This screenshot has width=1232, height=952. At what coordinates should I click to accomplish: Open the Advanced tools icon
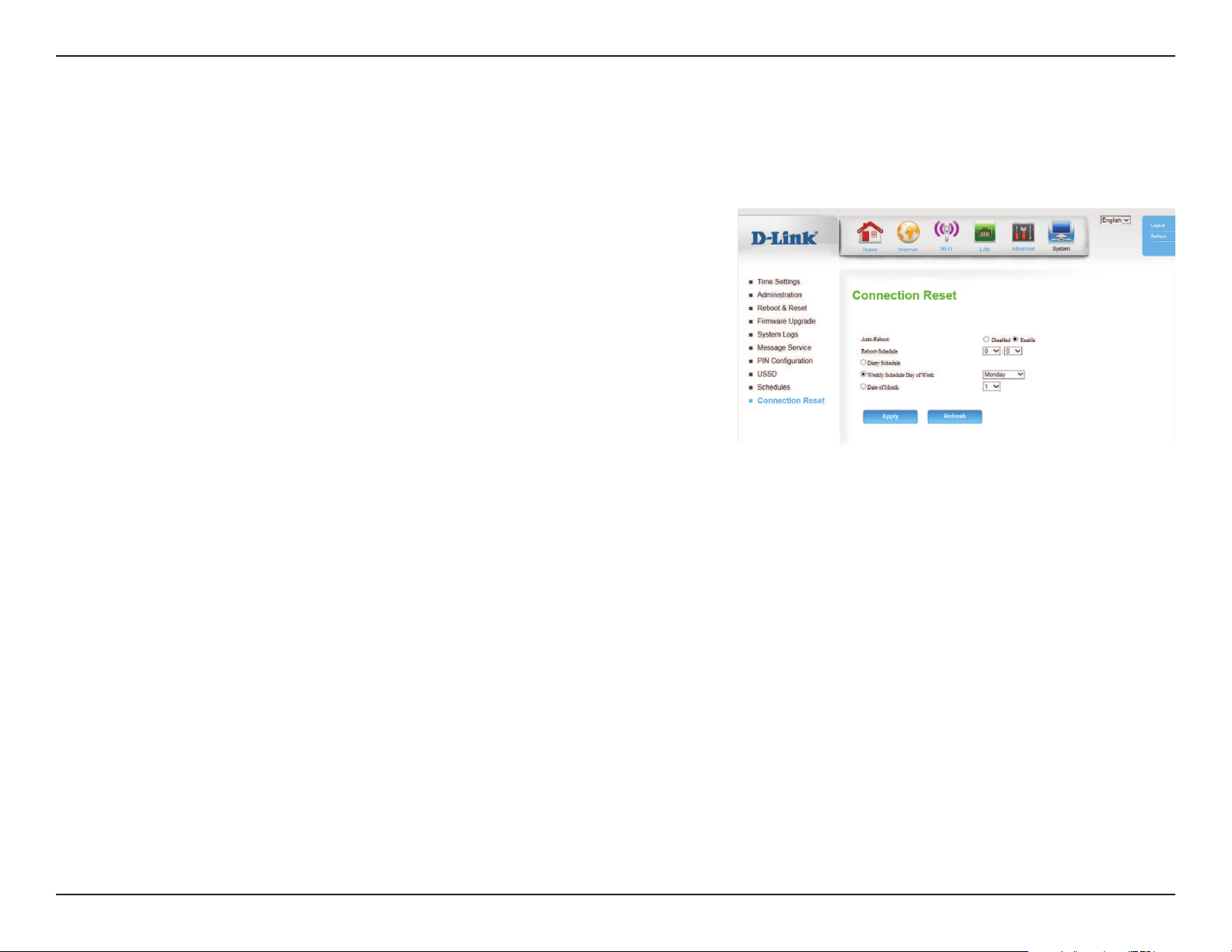pyautogui.click(x=1023, y=232)
